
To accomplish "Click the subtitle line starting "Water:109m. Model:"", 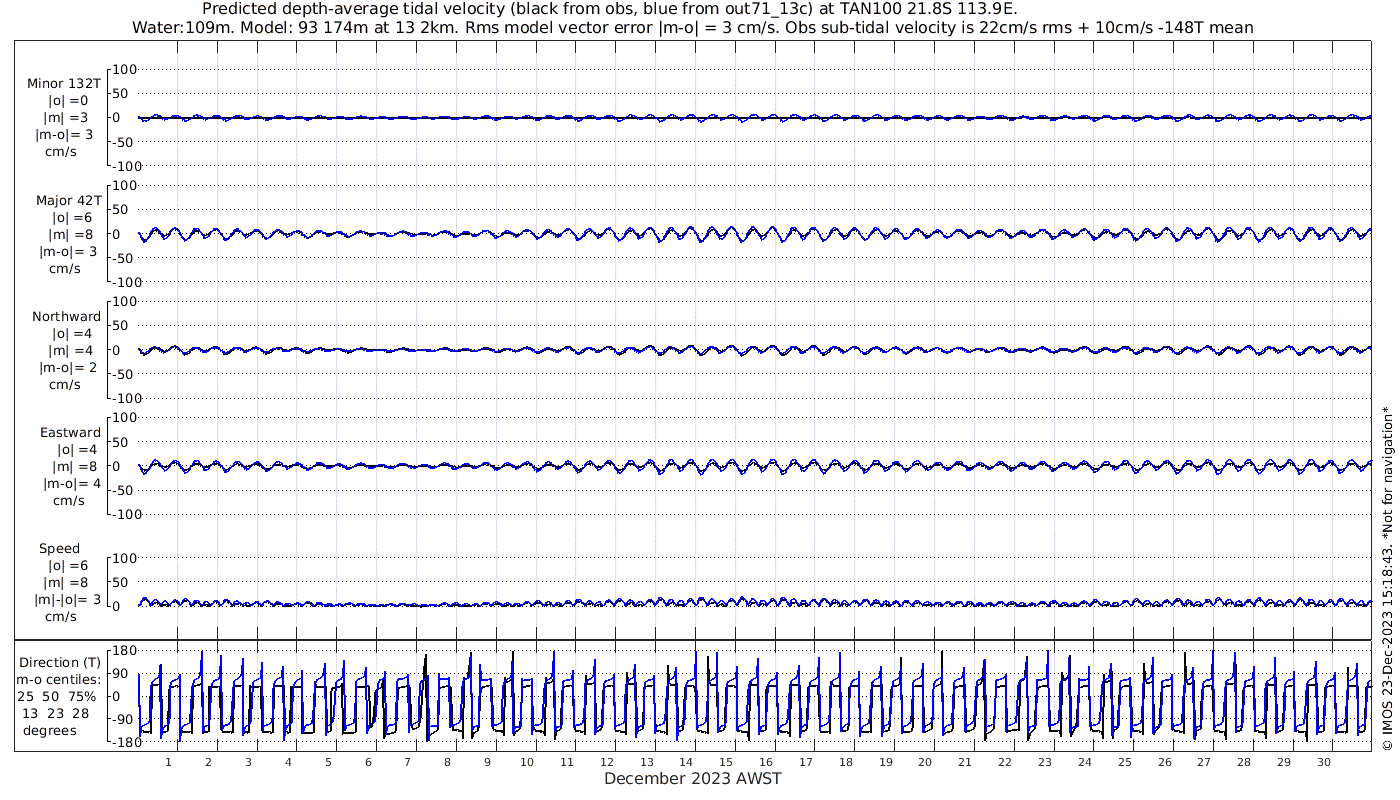I will [x=692, y=28].
